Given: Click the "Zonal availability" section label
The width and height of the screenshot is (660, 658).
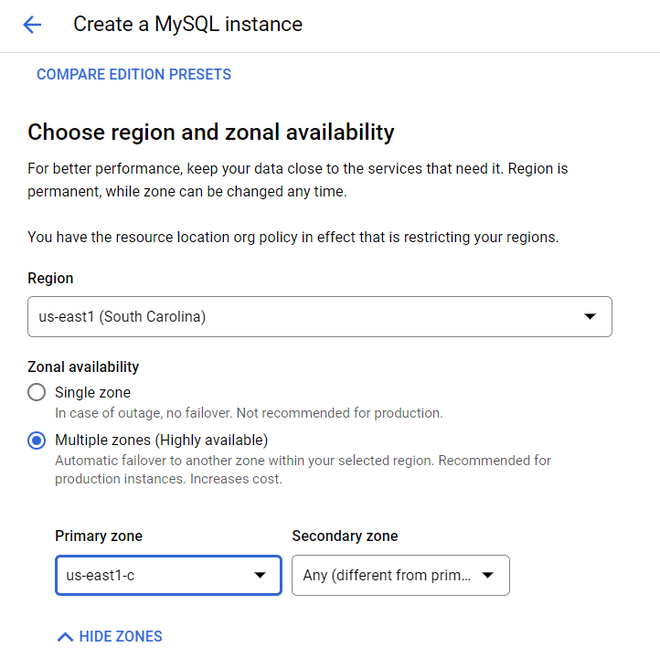Looking at the screenshot, I should pyautogui.click(x=83, y=367).
